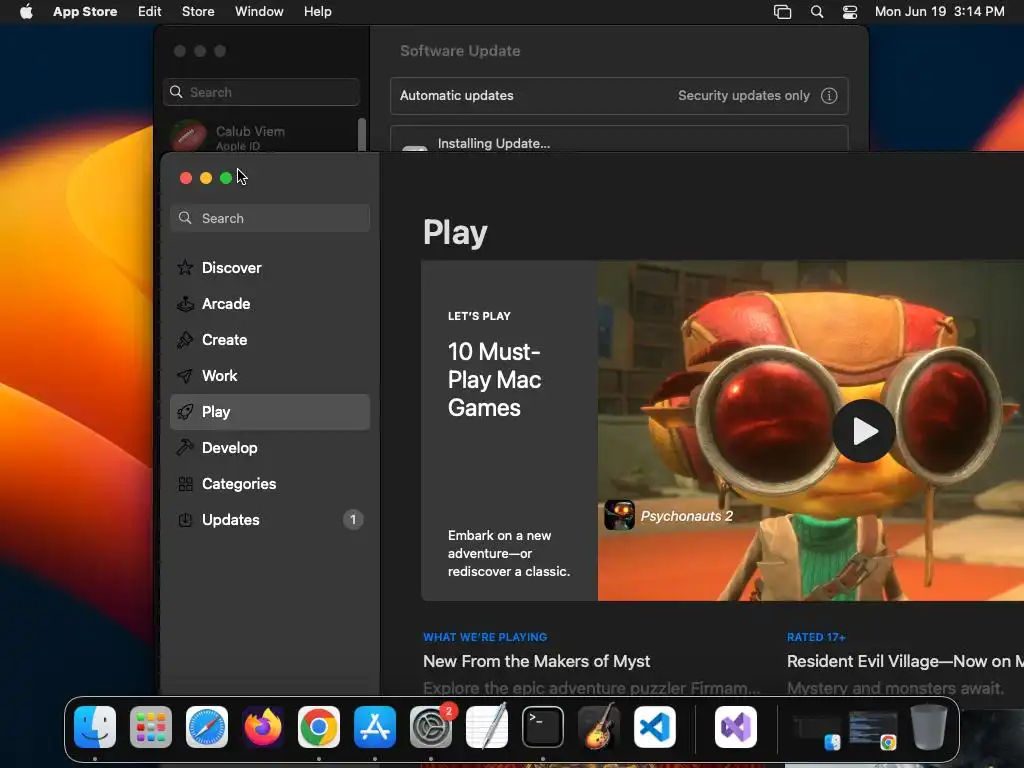Image resolution: width=1024 pixels, height=768 pixels.
Task: Open the Updates download icon in sidebar
Action: 185,520
